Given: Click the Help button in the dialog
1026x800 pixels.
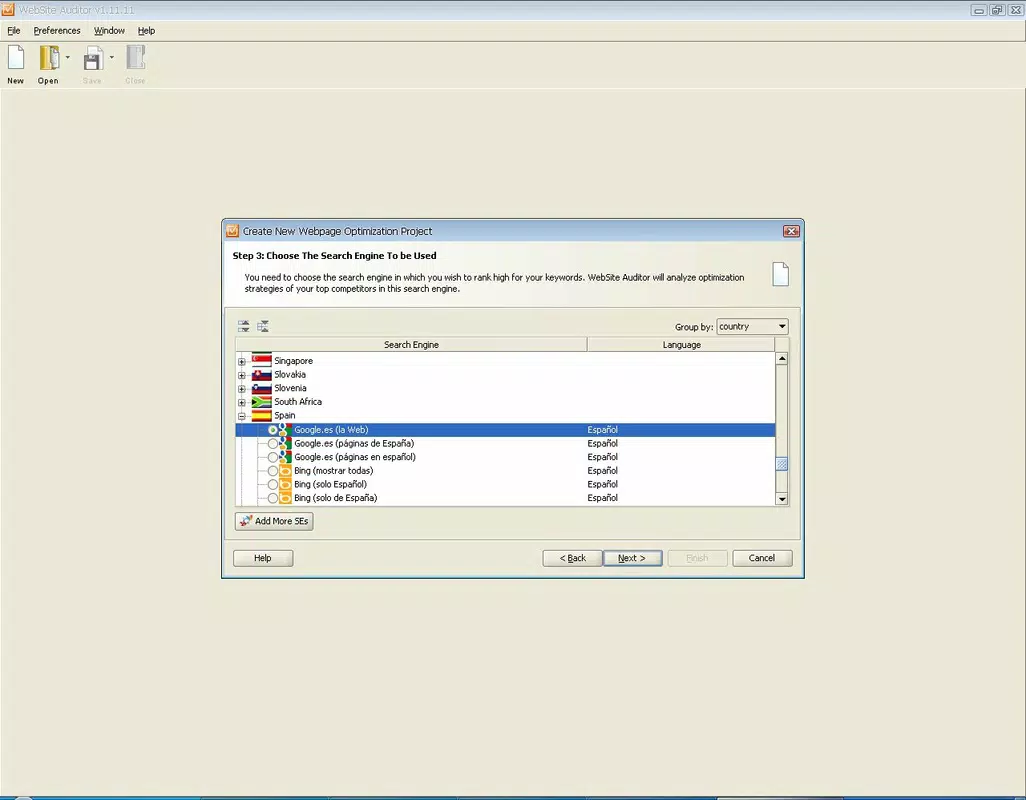Looking at the screenshot, I should [x=263, y=558].
